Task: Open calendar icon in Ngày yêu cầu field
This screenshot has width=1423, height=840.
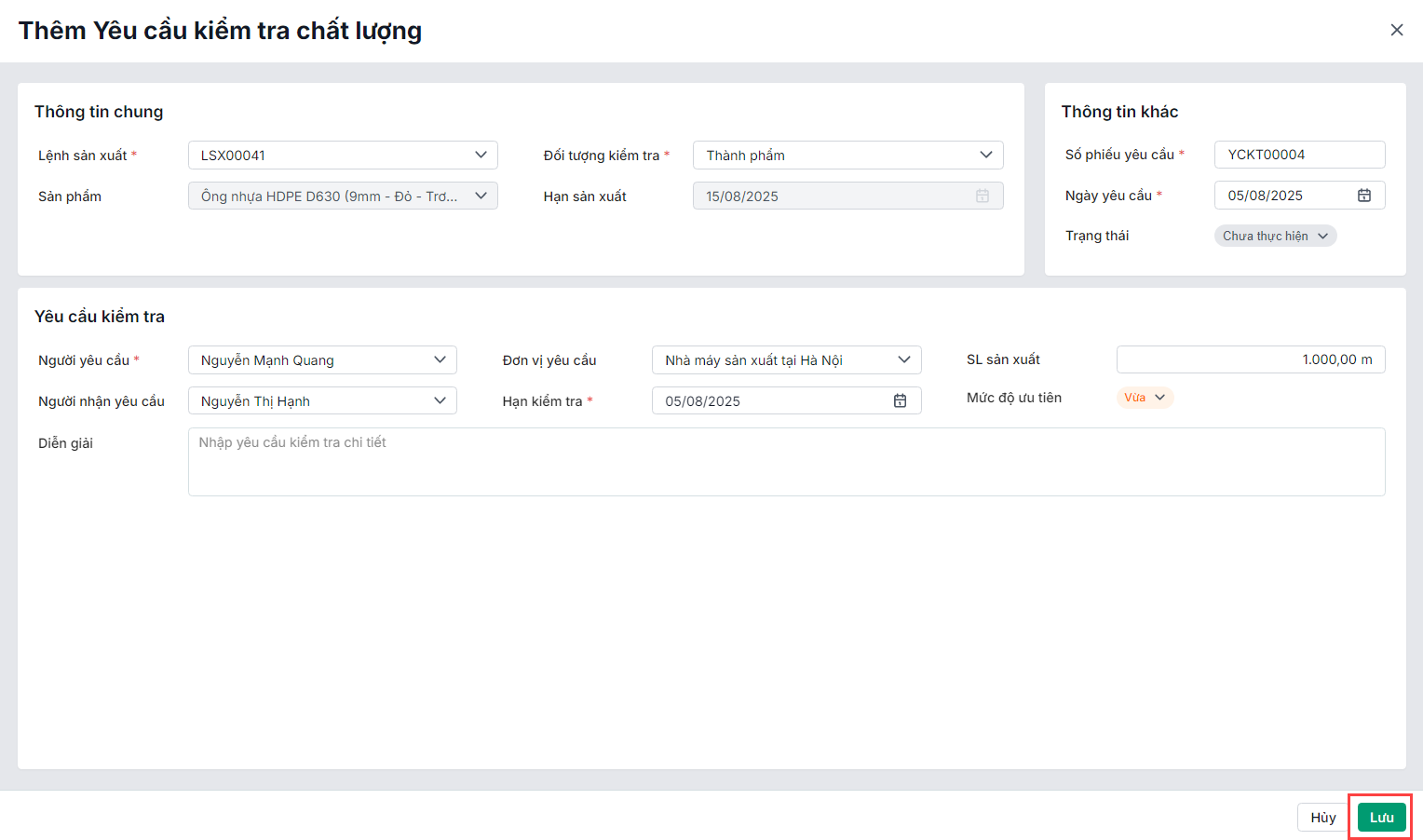Action: (1363, 196)
